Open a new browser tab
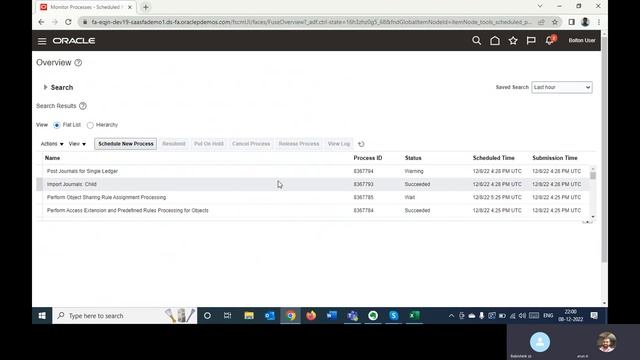Screen dimensions: 640x360 (146, 7)
